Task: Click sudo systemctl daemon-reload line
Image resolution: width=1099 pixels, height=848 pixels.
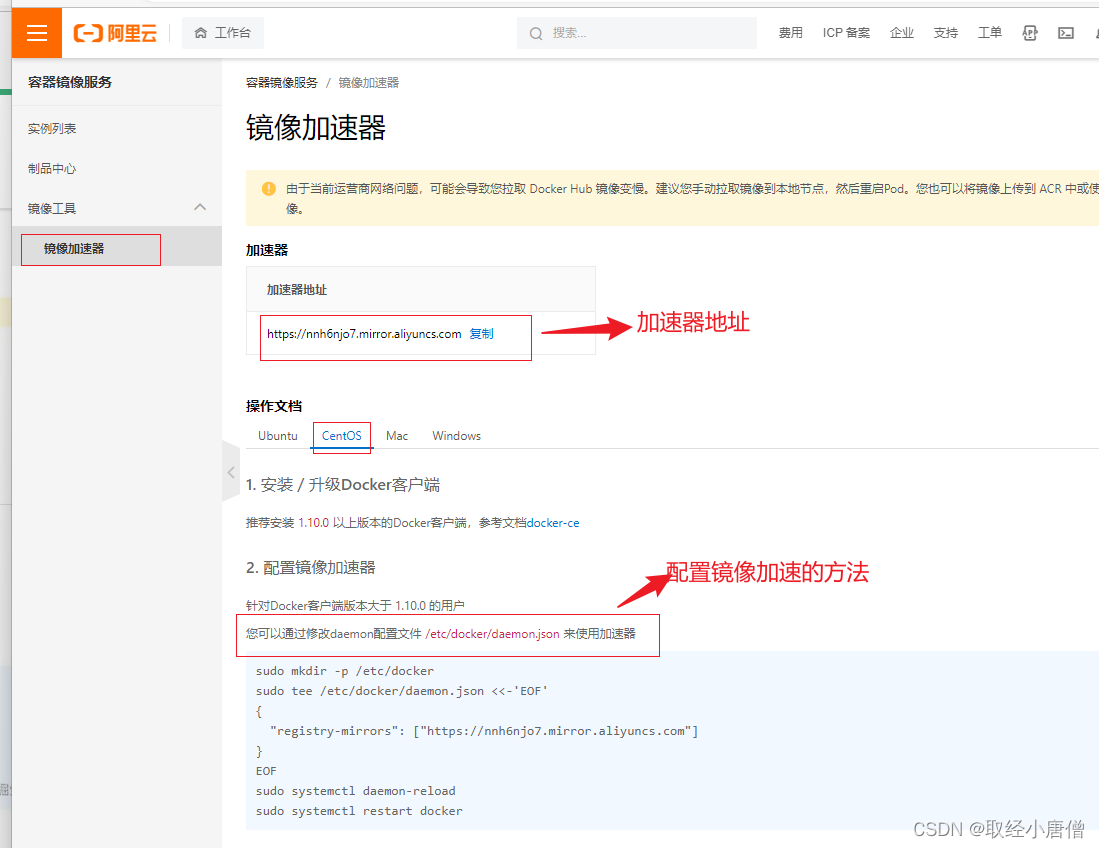Action: [355, 791]
